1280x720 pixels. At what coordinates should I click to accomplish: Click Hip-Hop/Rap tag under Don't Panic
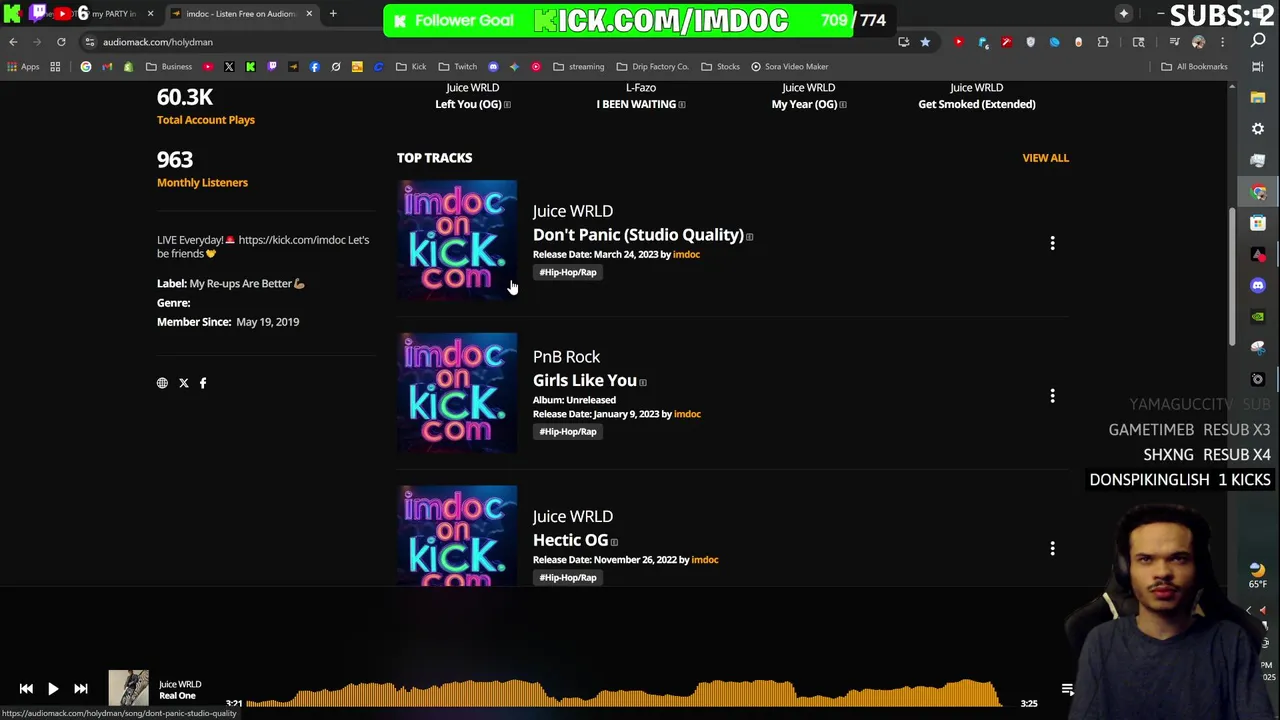(x=567, y=272)
